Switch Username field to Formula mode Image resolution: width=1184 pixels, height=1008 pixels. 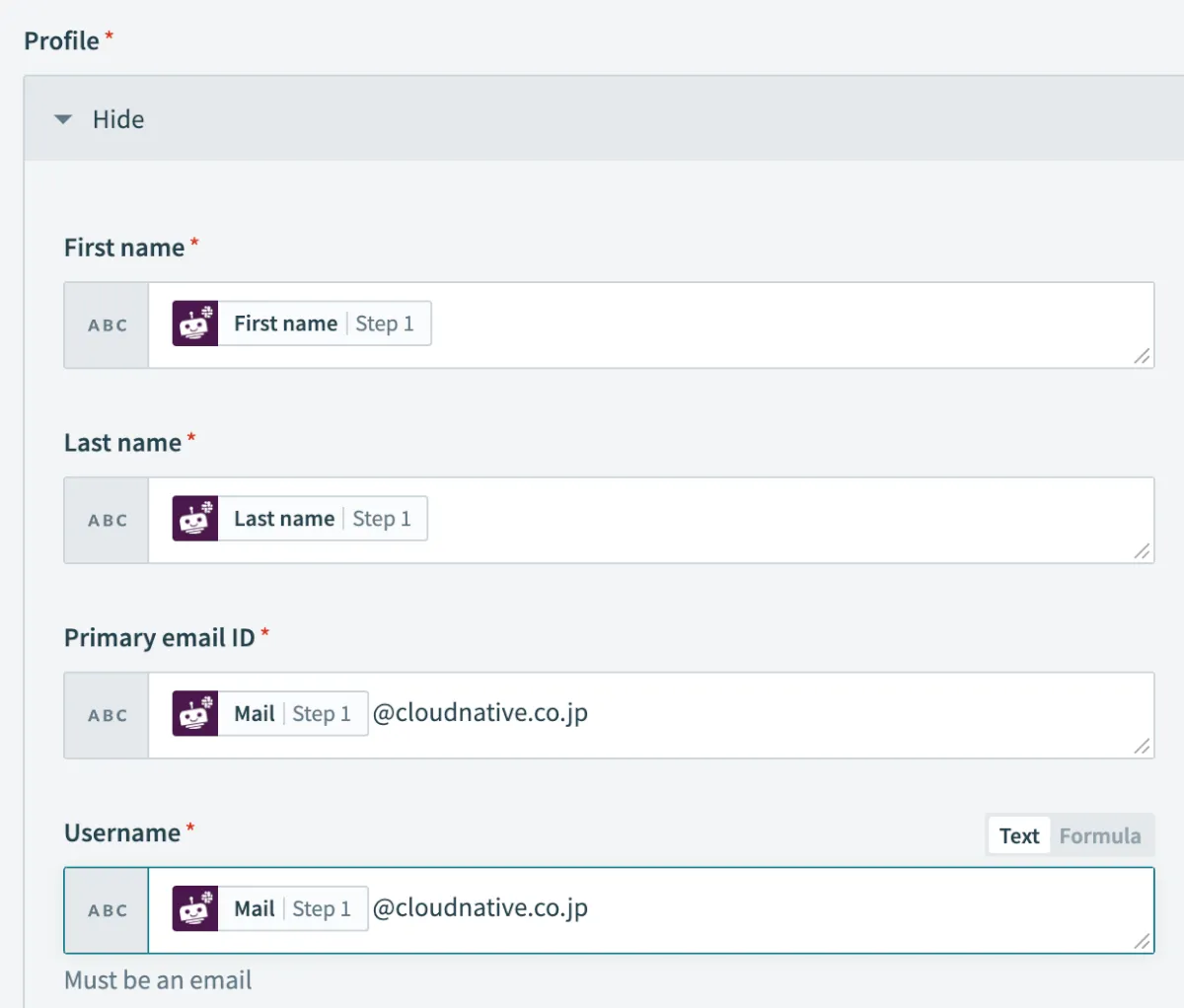(1099, 836)
